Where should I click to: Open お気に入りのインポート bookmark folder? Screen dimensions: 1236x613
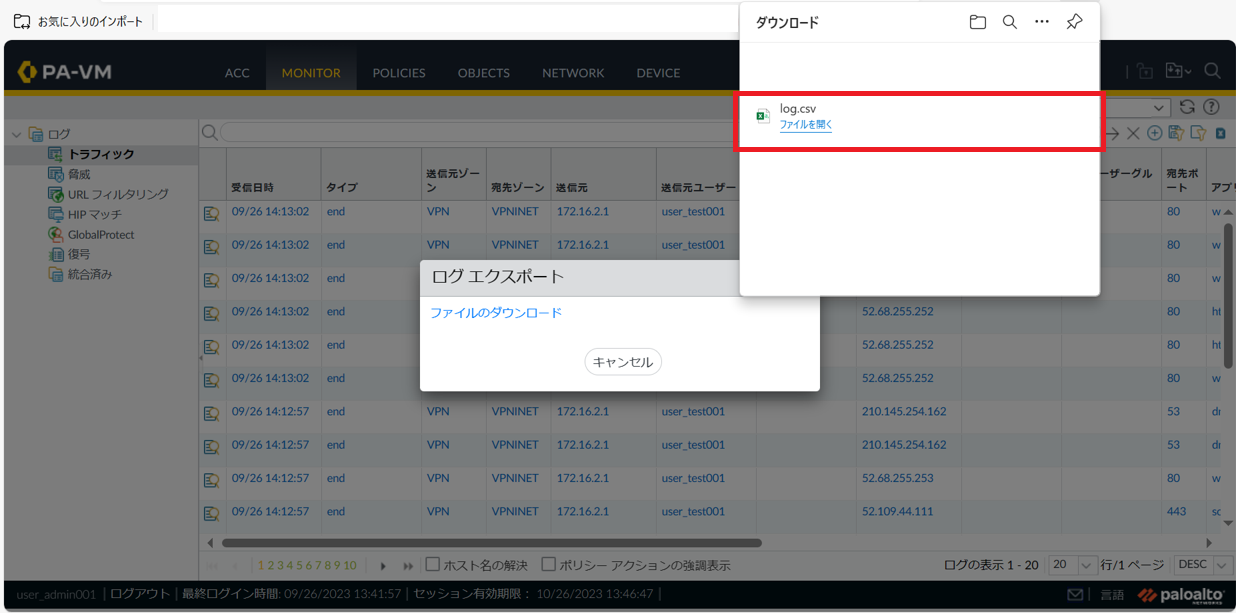tap(78, 21)
